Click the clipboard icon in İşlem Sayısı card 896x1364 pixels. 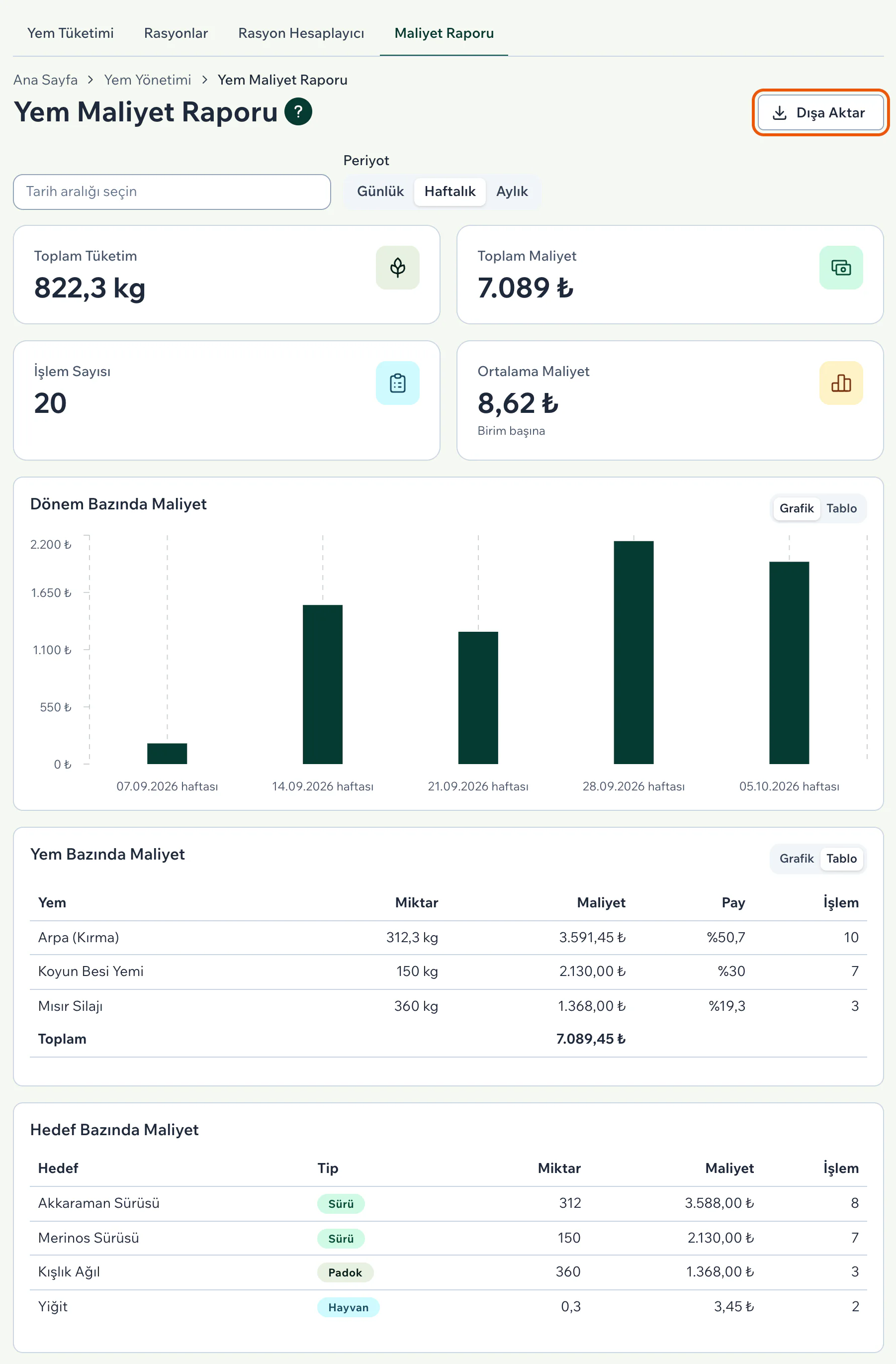coord(398,383)
